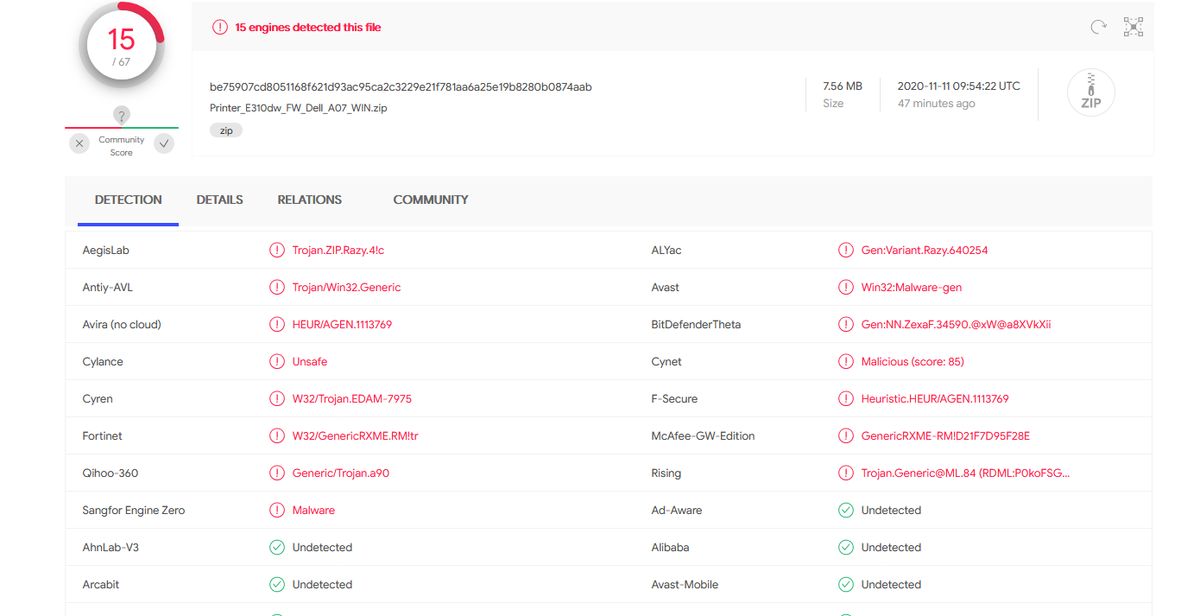The width and height of the screenshot is (1200, 616).
Task: Click the ZIP file type icon
Action: tap(1090, 93)
